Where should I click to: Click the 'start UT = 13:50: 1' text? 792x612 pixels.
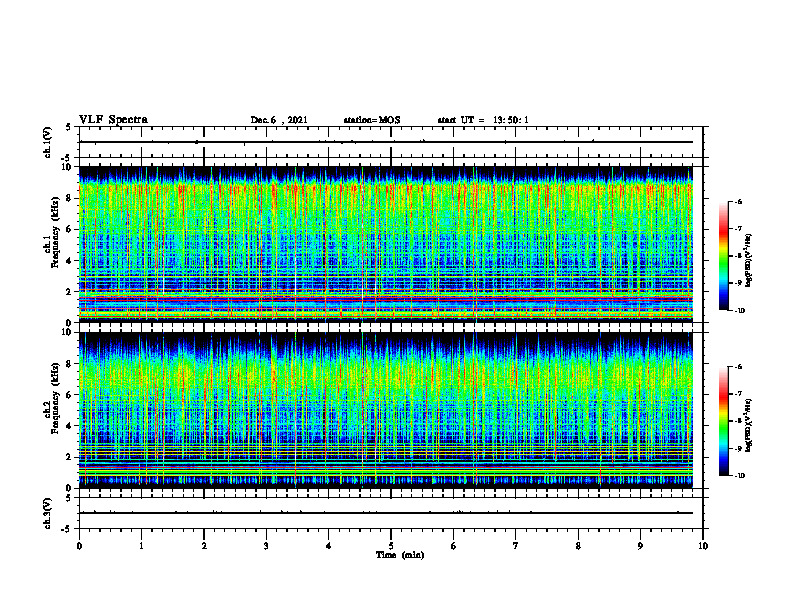(483, 120)
